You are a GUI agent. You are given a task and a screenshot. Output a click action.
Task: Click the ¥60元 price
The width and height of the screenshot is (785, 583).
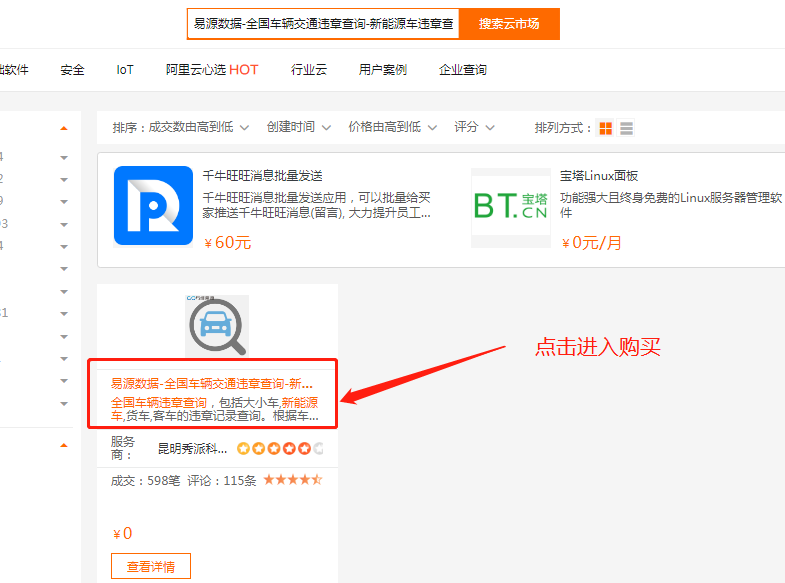point(227,243)
